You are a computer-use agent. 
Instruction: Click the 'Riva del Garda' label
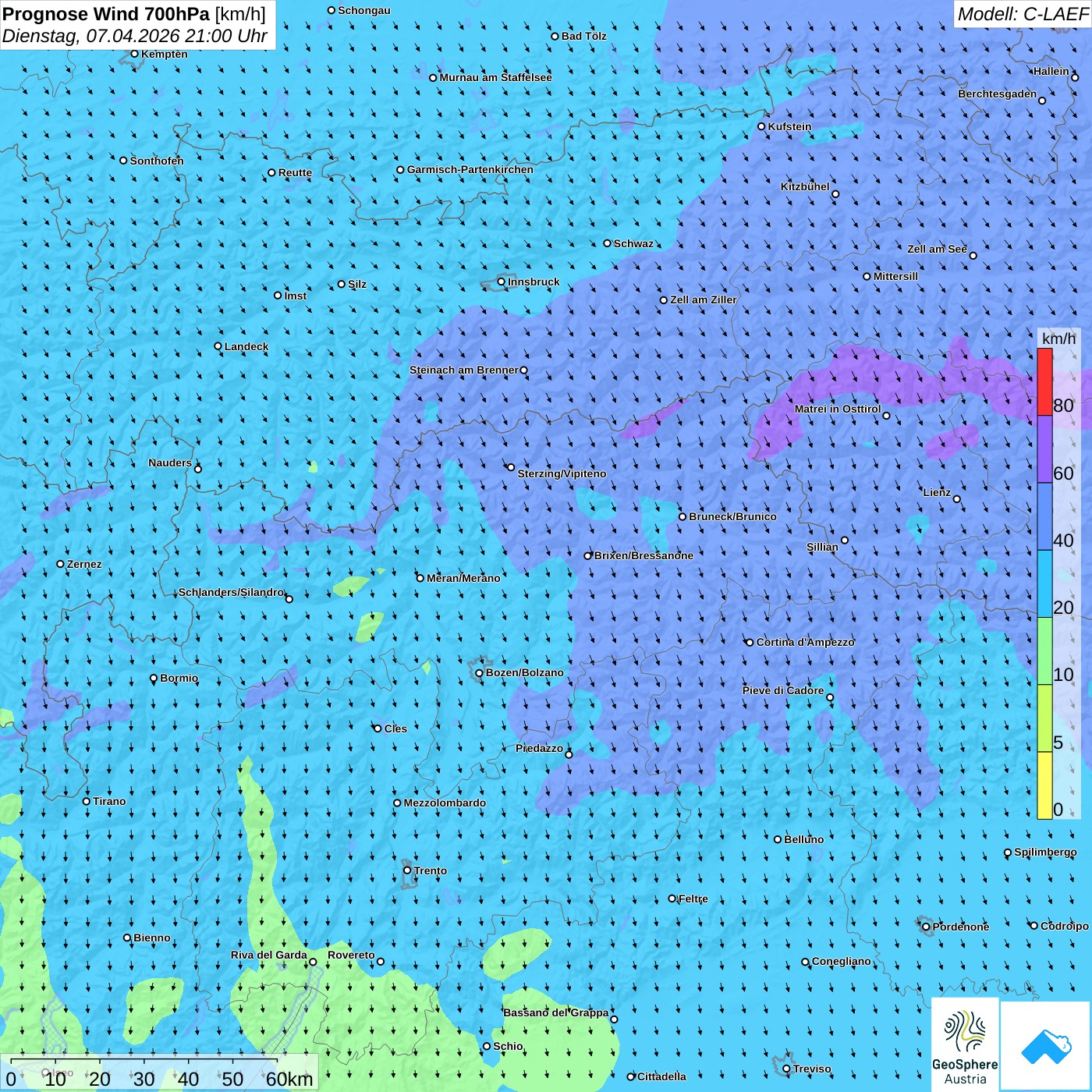(269, 955)
